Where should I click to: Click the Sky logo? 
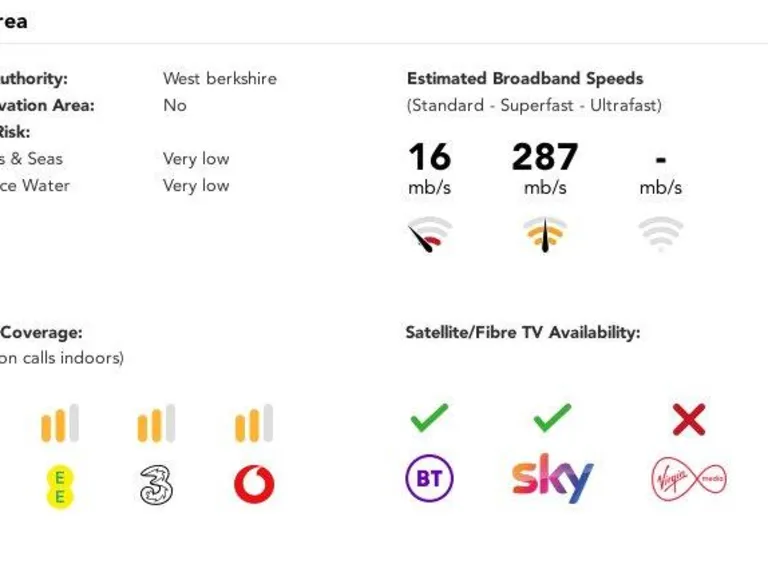click(553, 478)
